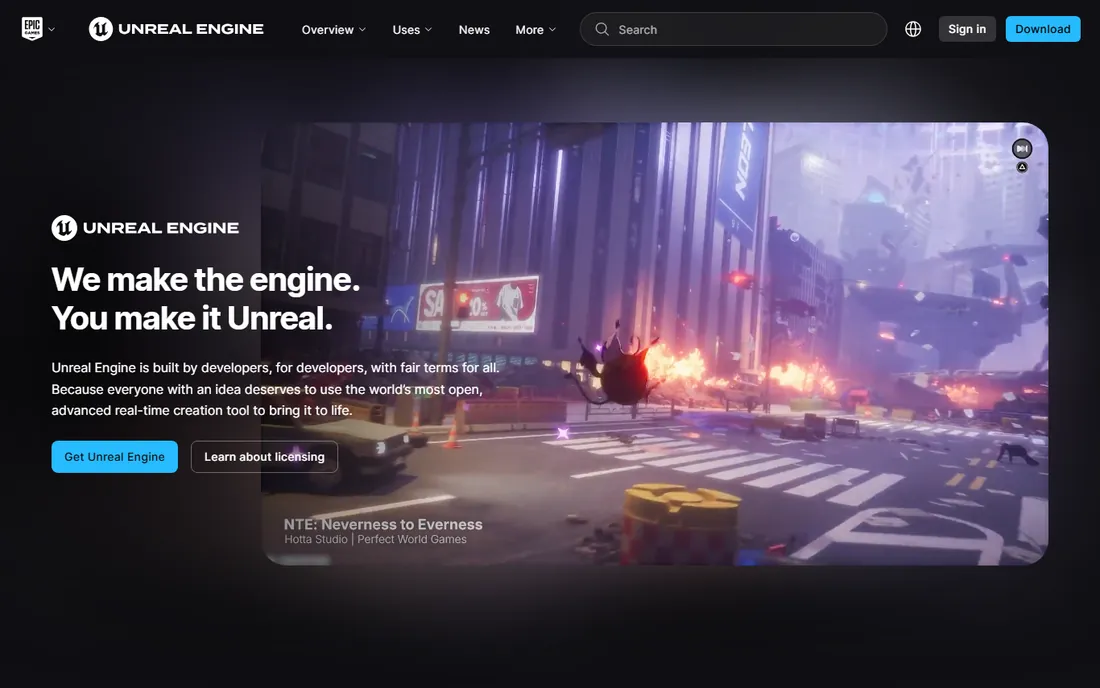Image resolution: width=1100 pixels, height=688 pixels.
Task: Open the Learn about licensing link
Action: click(264, 457)
